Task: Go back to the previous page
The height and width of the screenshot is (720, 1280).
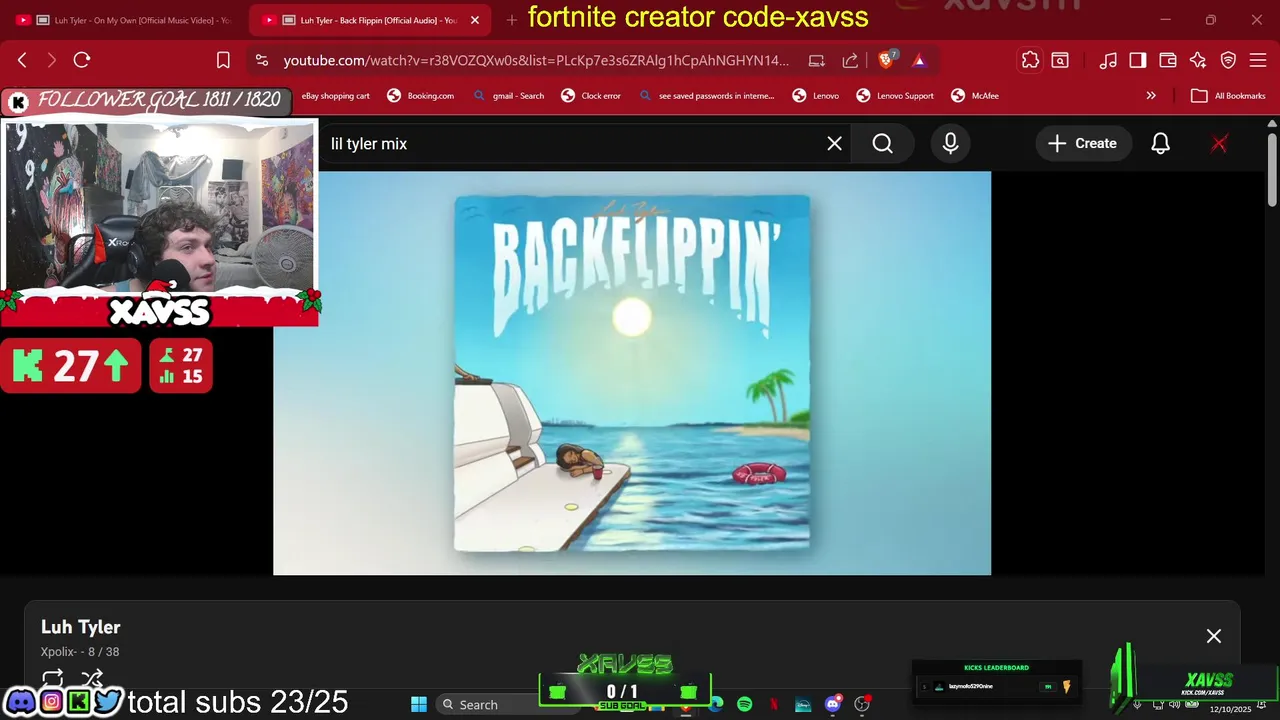Action: [x=22, y=60]
